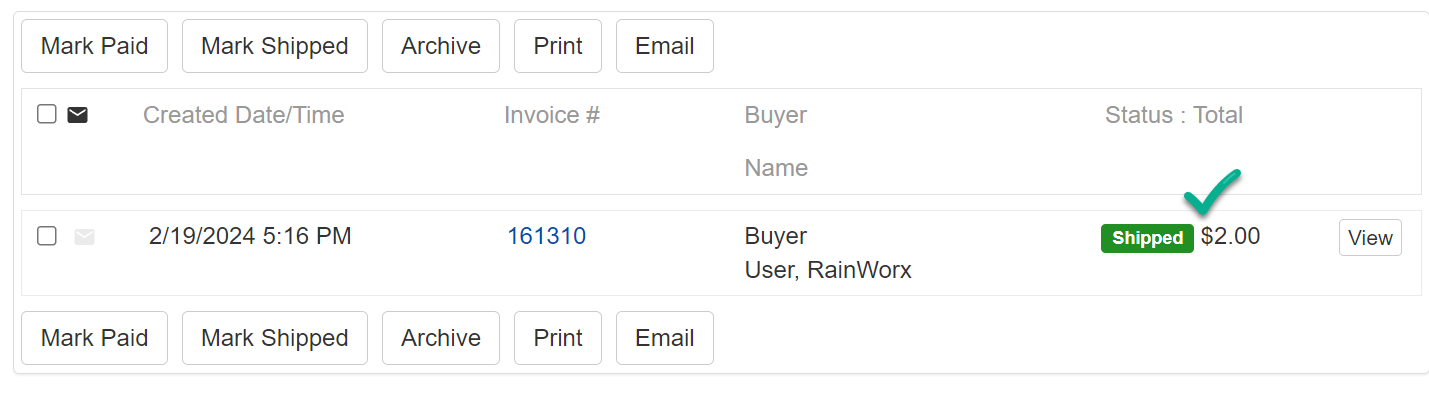Click bottom Mark Shipped button
This screenshot has height=396, width=1429.
click(275, 338)
